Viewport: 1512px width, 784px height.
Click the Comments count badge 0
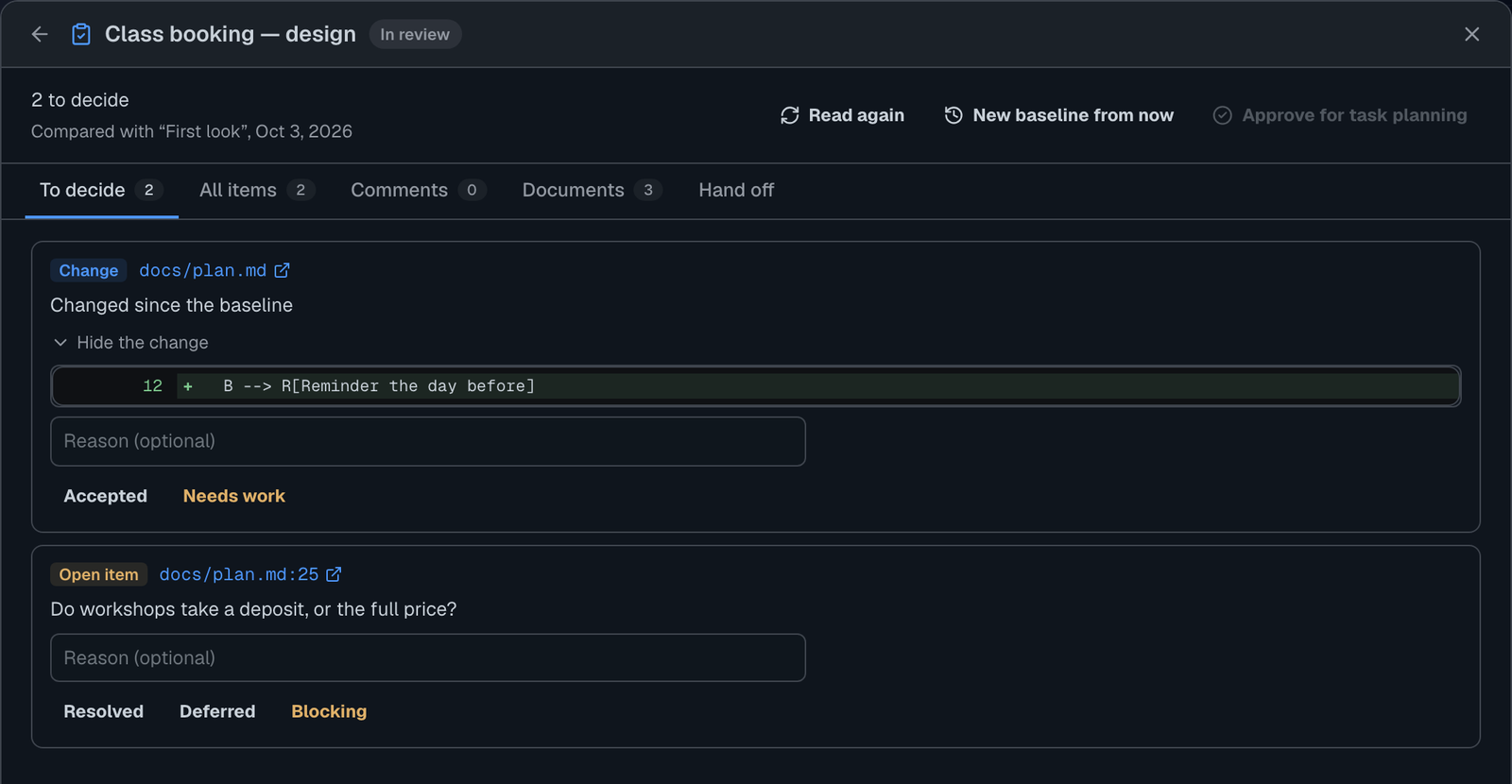click(472, 190)
